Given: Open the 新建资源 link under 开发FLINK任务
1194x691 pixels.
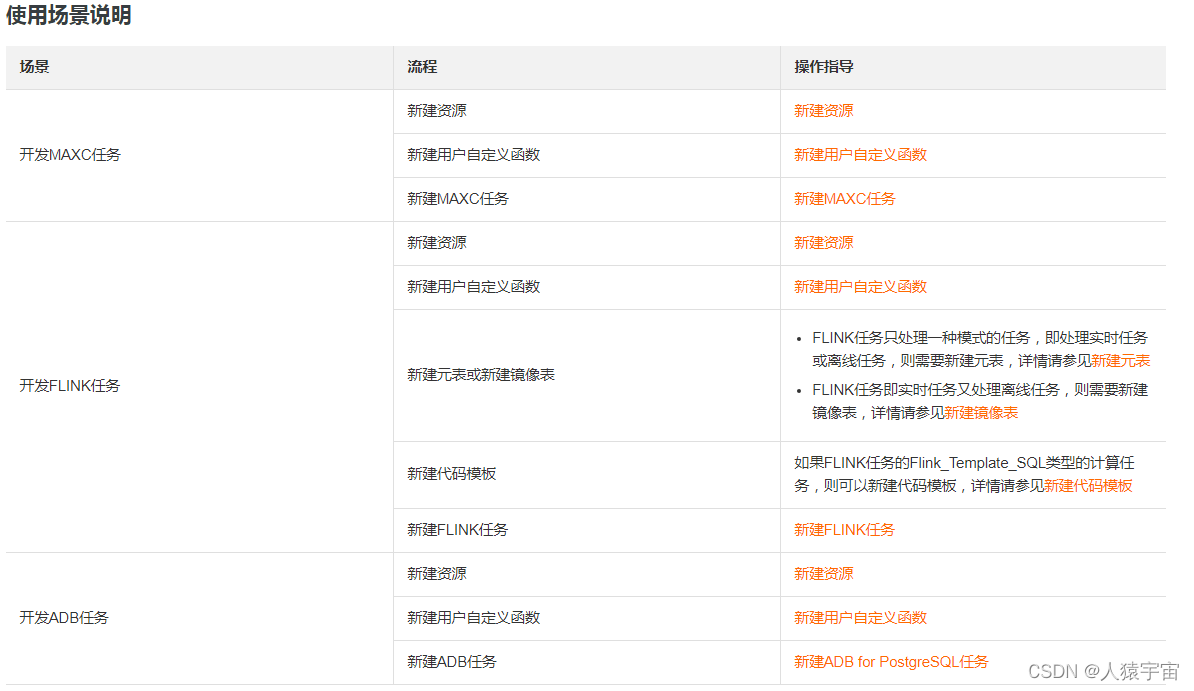Looking at the screenshot, I should [823, 243].
